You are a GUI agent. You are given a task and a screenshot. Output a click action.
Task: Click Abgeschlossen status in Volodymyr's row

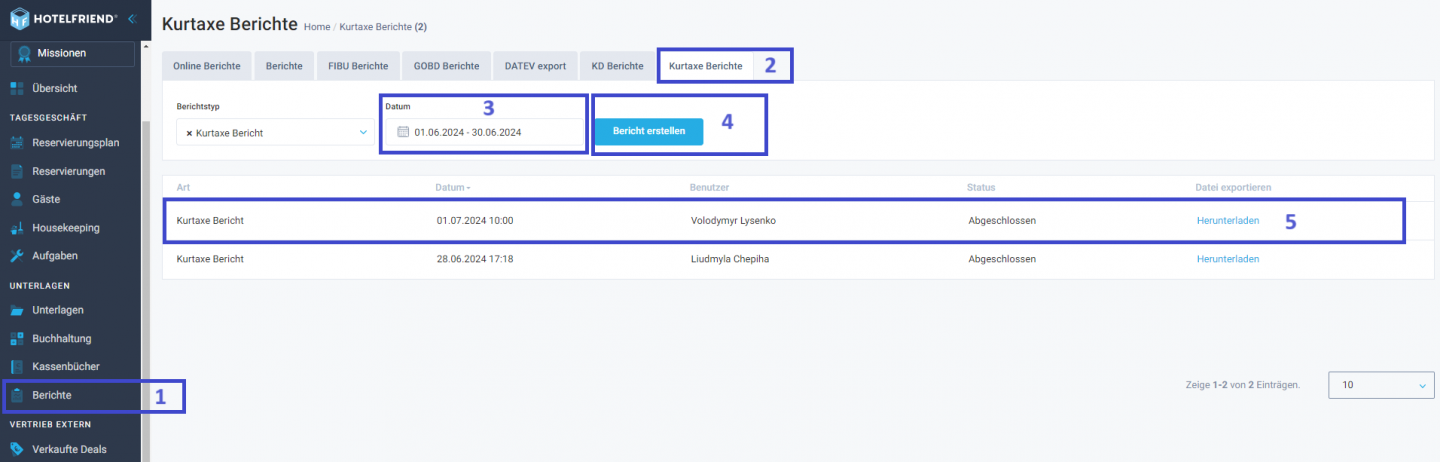click(x=1002, y=220)
